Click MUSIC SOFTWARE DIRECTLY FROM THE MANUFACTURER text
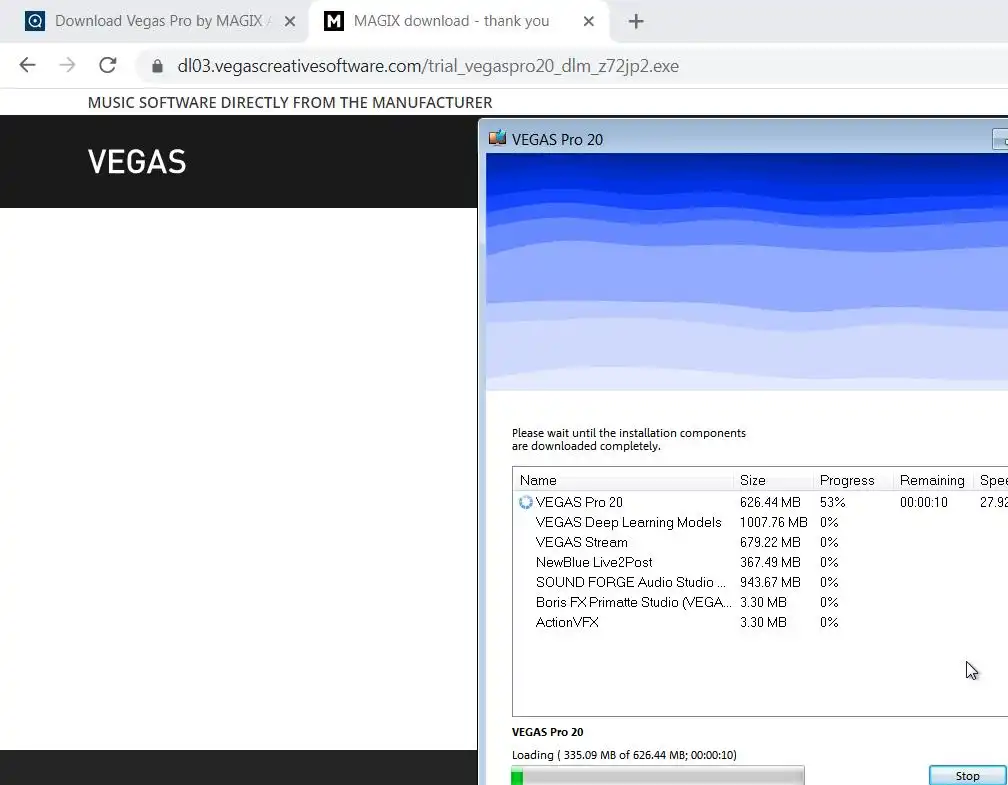 pos(290,102)
